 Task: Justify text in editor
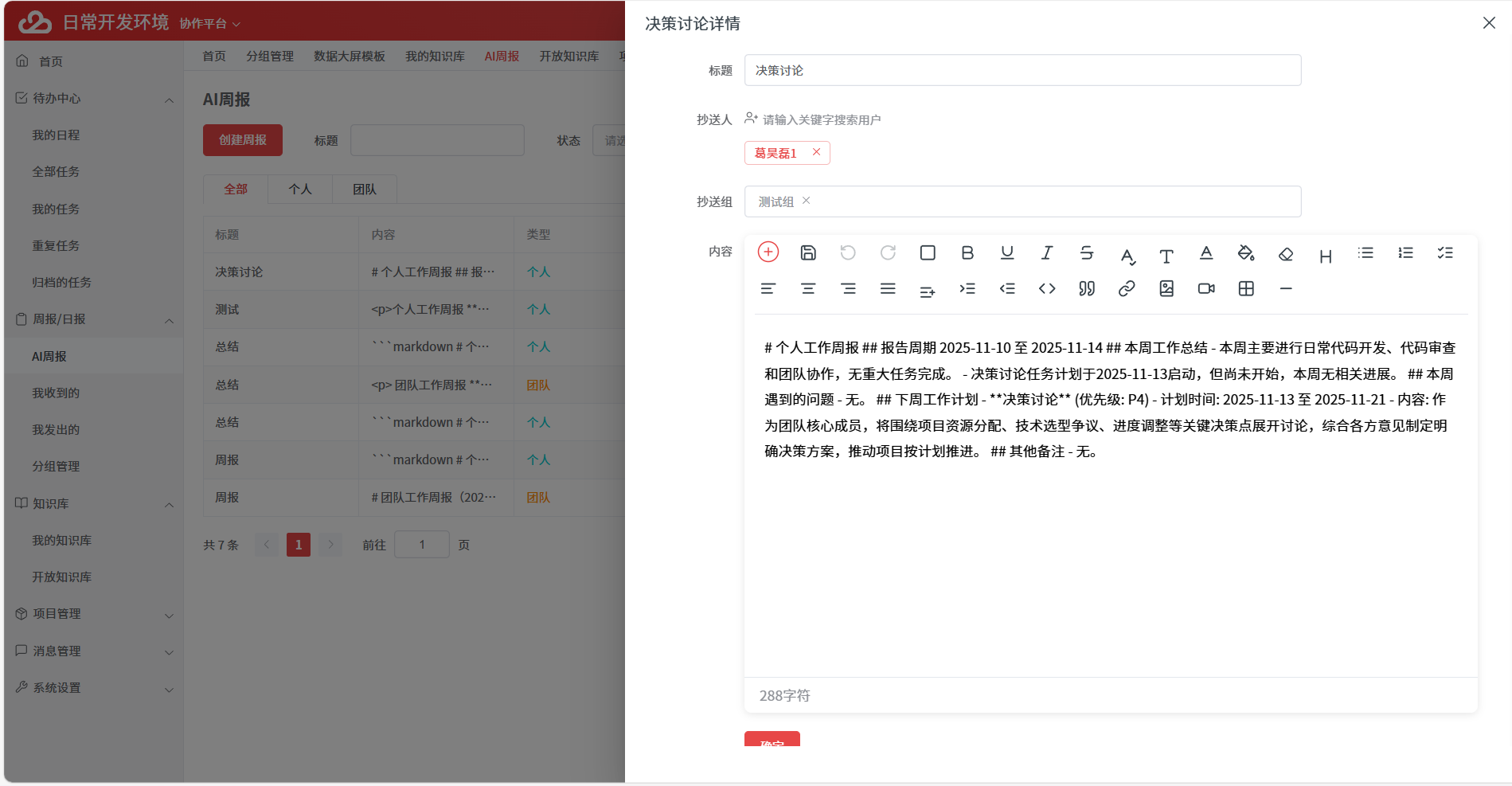(x=888, y=288)
